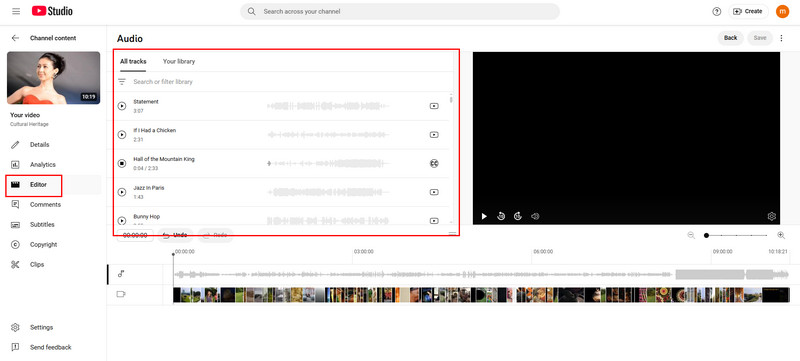Click the Back button
The height and width of the screenshot is (361, 800).
(x=731, y=38)
